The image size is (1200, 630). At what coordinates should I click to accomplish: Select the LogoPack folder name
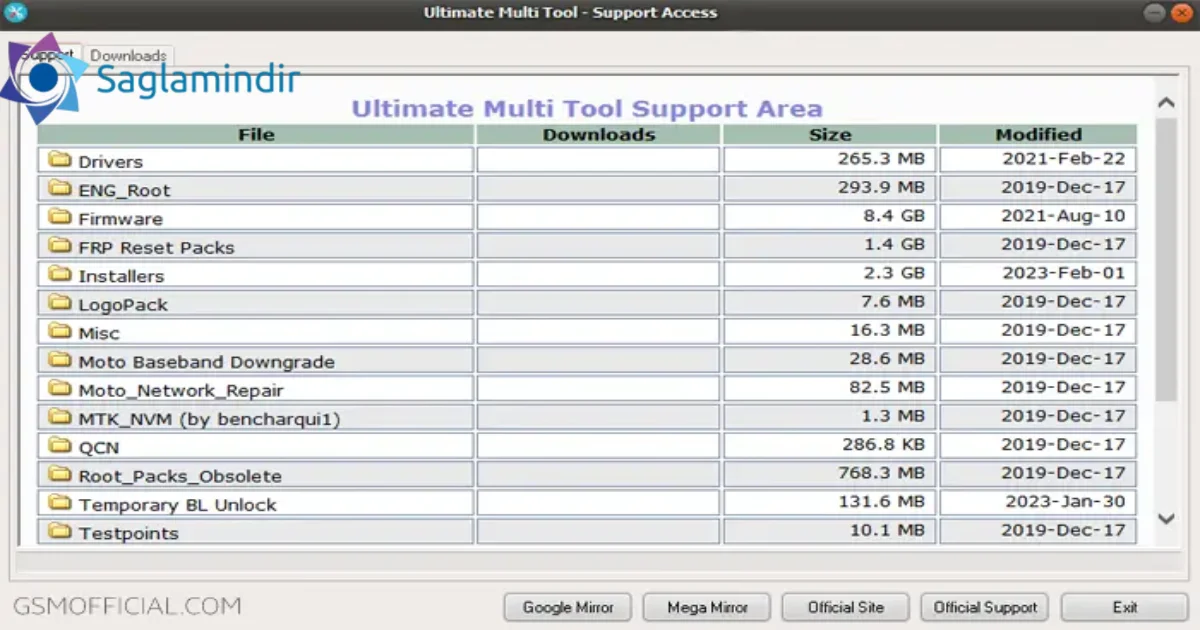click(x=123, y=304)
